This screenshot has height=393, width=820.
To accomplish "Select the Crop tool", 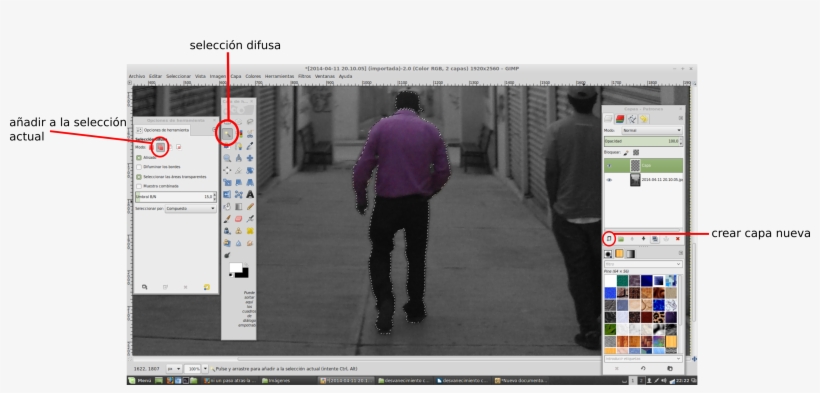I will (238, 170).
